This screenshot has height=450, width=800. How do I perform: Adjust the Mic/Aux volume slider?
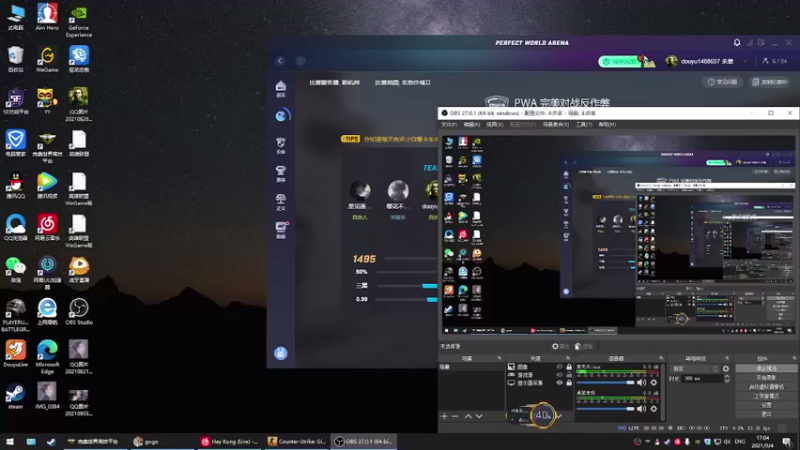606,383
